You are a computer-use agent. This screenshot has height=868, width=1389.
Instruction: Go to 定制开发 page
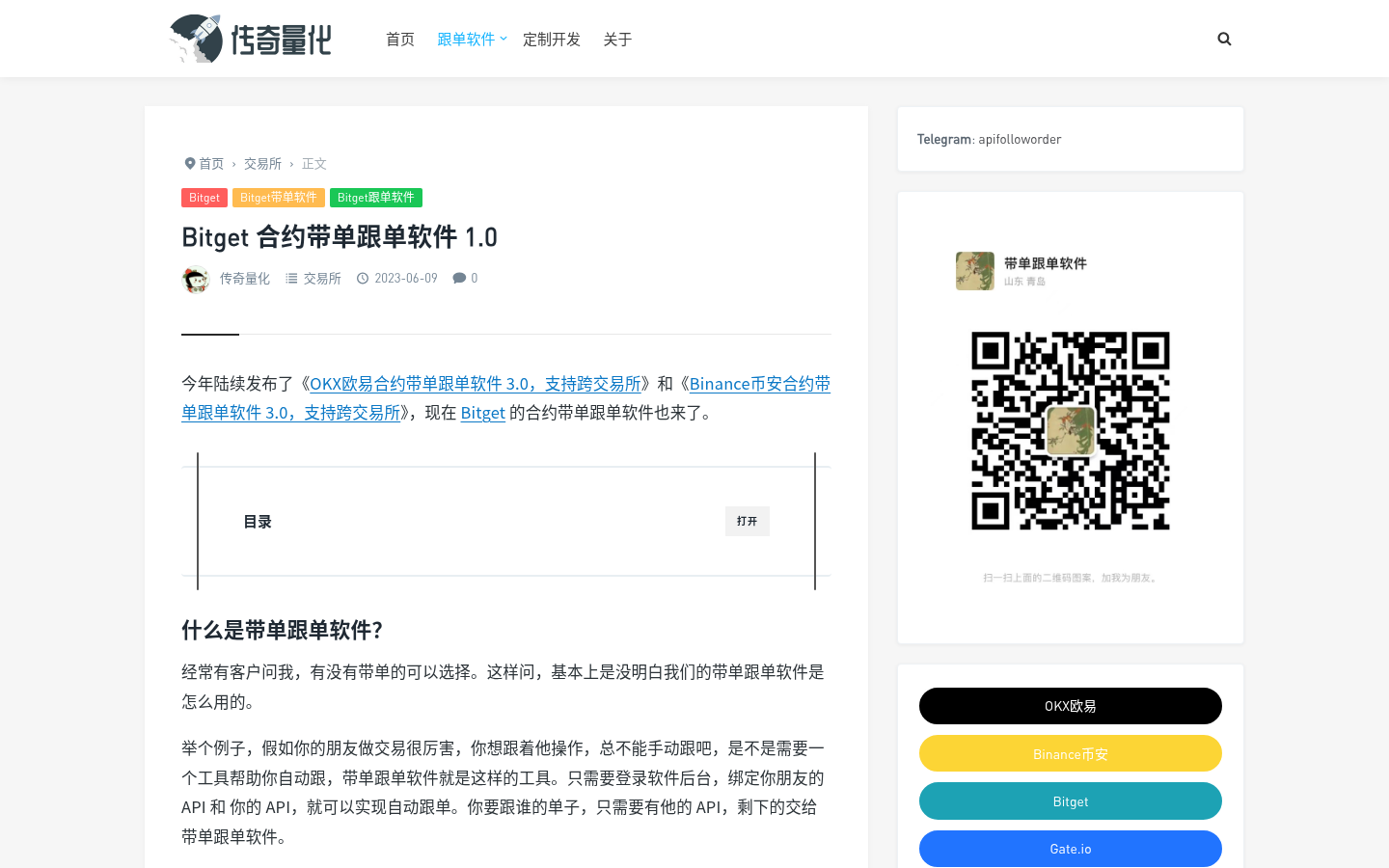552,39
